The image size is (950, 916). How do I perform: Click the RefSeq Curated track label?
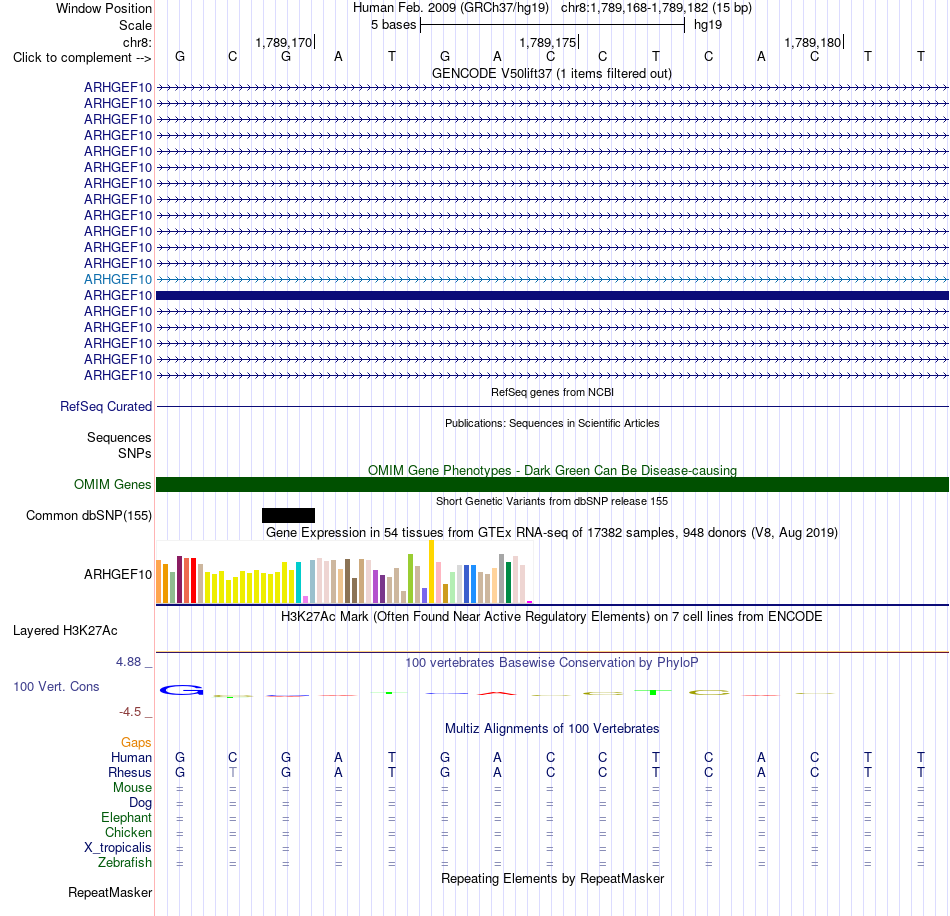[105, 407]
